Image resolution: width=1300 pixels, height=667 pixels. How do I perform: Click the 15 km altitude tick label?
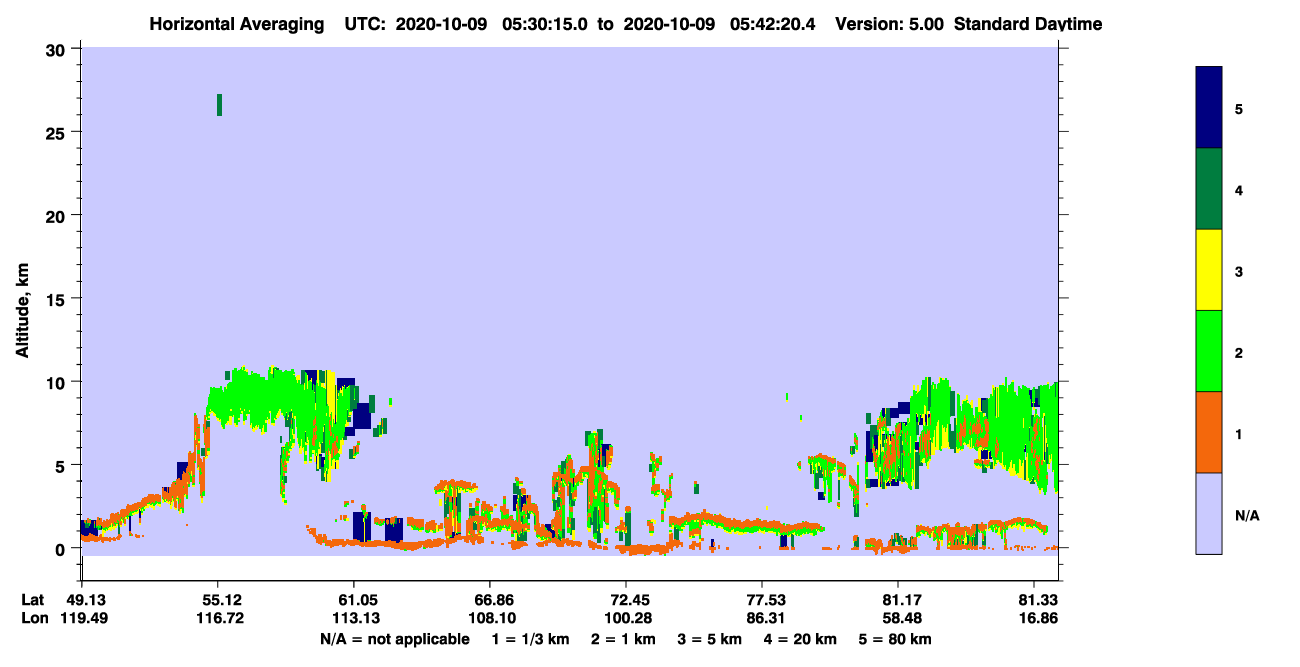[x=58, y=299]
